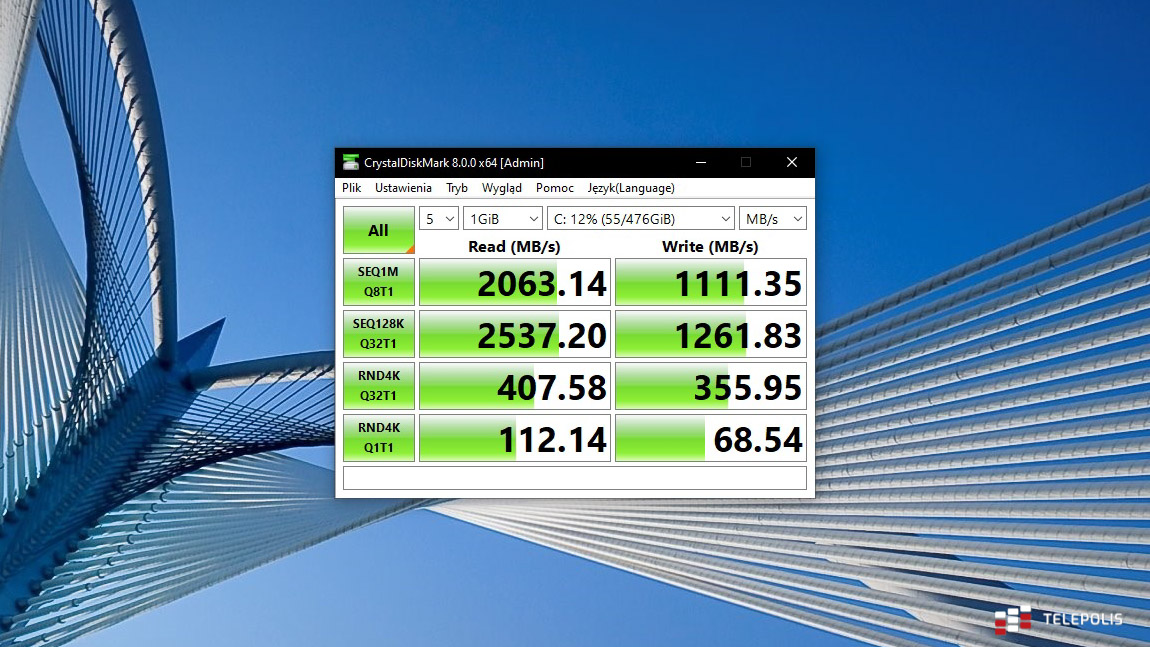Open the Wygląd menu
This screenshot has width=1150, height=647.
[x=501, y=188]
